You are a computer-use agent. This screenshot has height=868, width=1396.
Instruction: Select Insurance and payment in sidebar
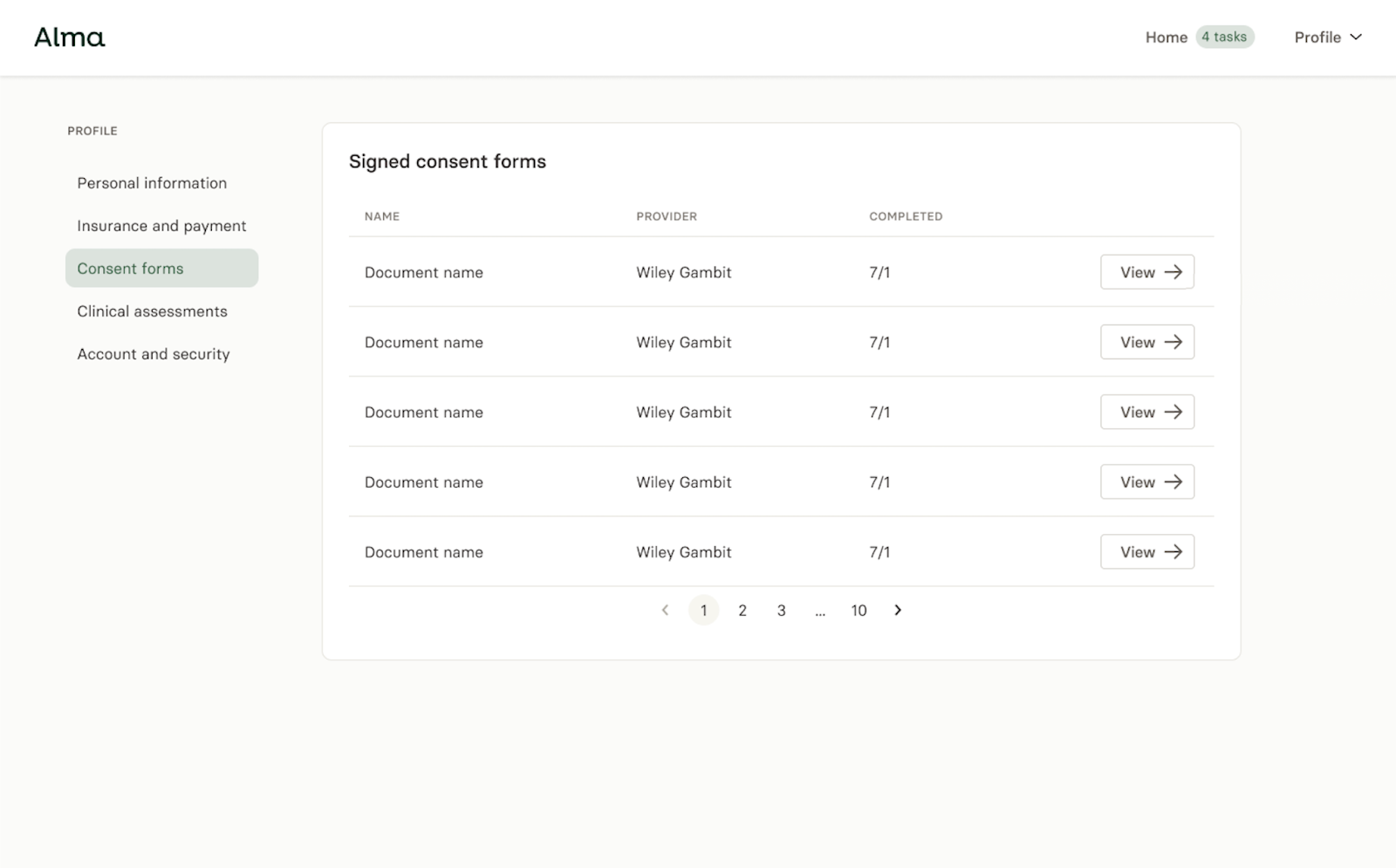click(x=161, y=226)
